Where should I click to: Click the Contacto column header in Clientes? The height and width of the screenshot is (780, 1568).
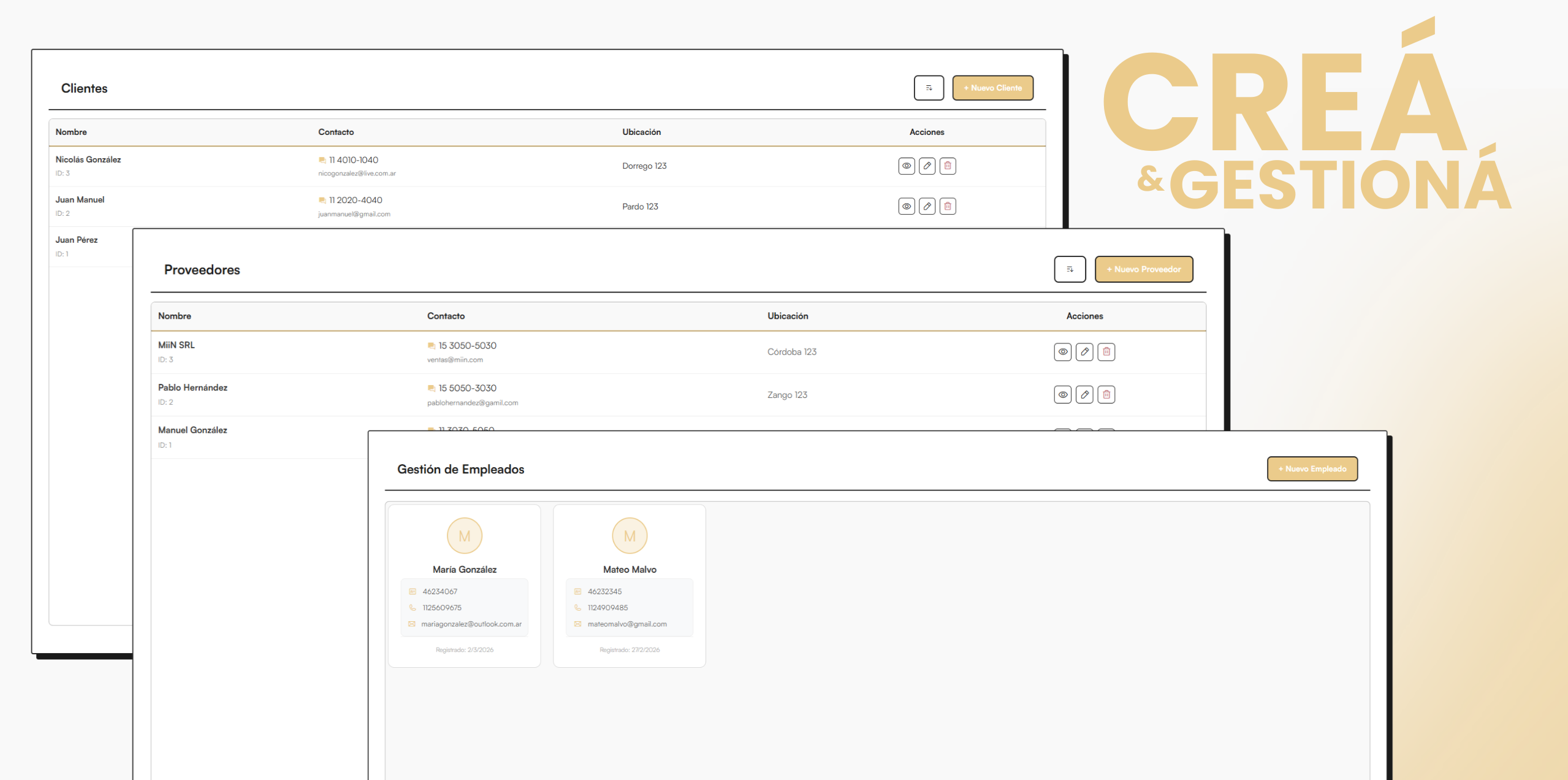coord(336,132)
